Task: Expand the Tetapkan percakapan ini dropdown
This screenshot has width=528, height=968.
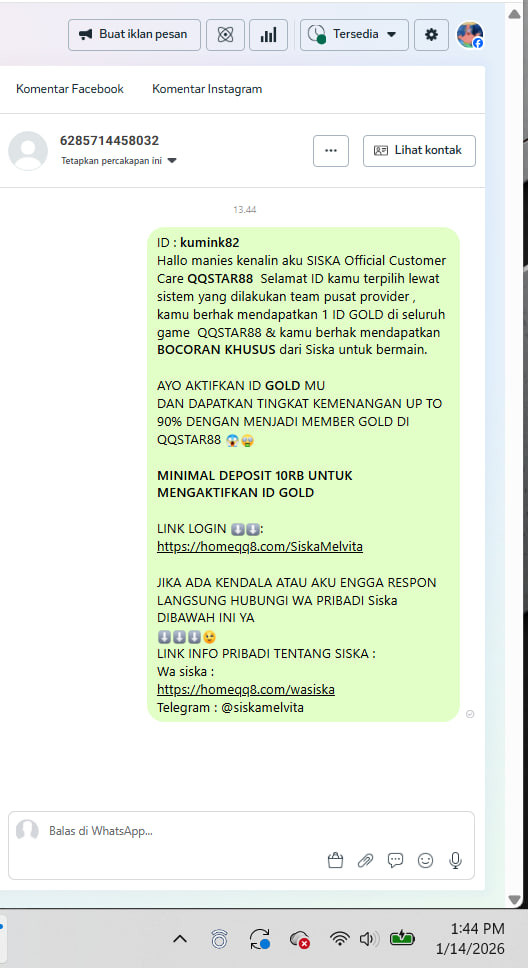Action: coord(119,161)
